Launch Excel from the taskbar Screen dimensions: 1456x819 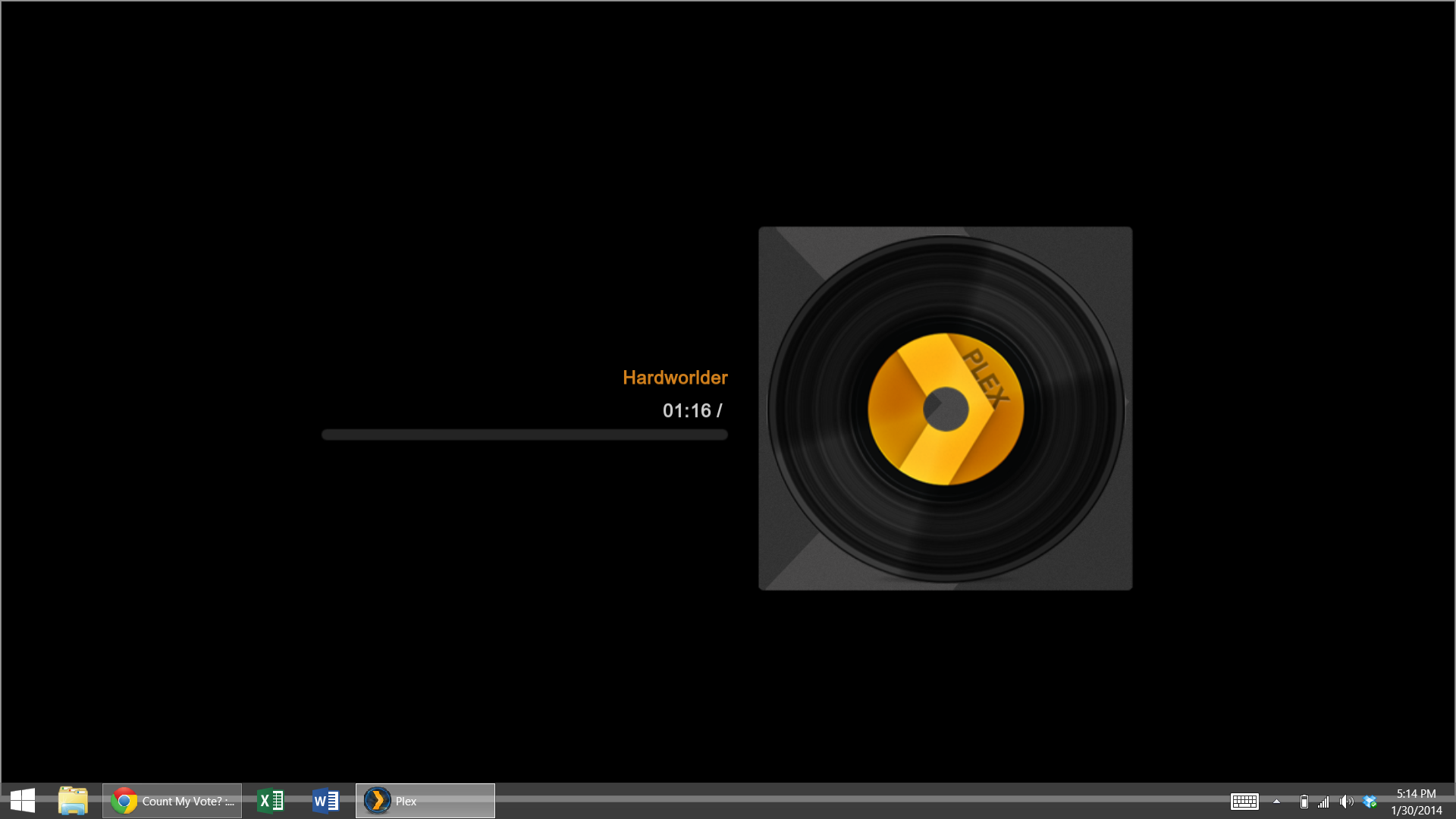pos(271,801)
